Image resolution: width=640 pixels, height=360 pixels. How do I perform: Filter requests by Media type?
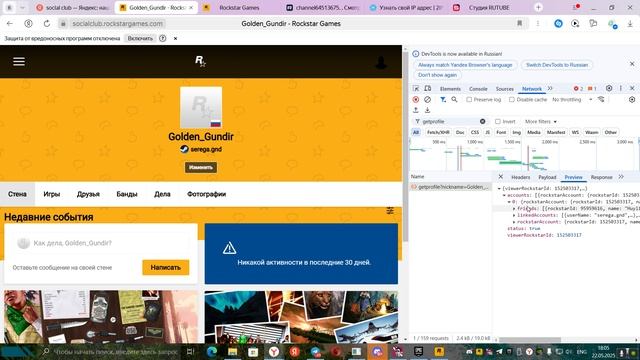pyautogui.click(x=533, y=132)
